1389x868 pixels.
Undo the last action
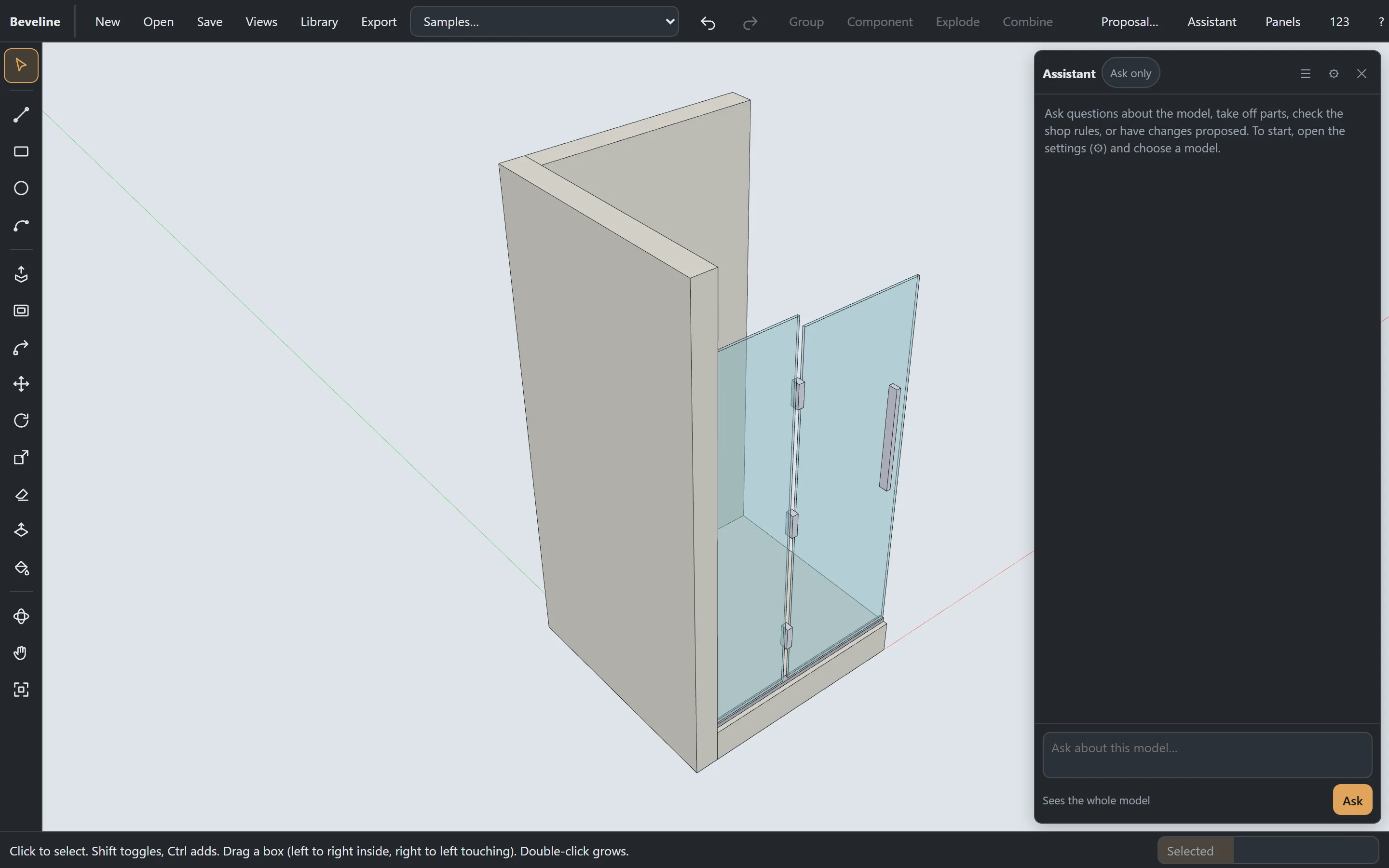[x=708, y=22]
